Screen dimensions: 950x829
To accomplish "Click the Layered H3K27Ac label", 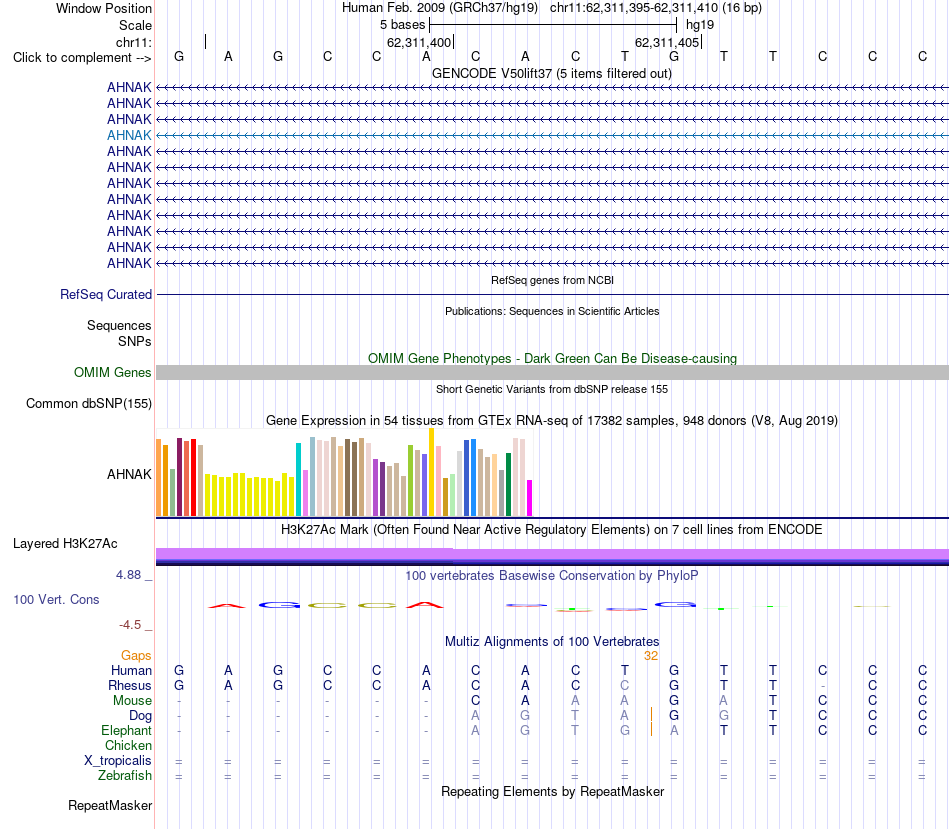I will (x=65, y=544).
